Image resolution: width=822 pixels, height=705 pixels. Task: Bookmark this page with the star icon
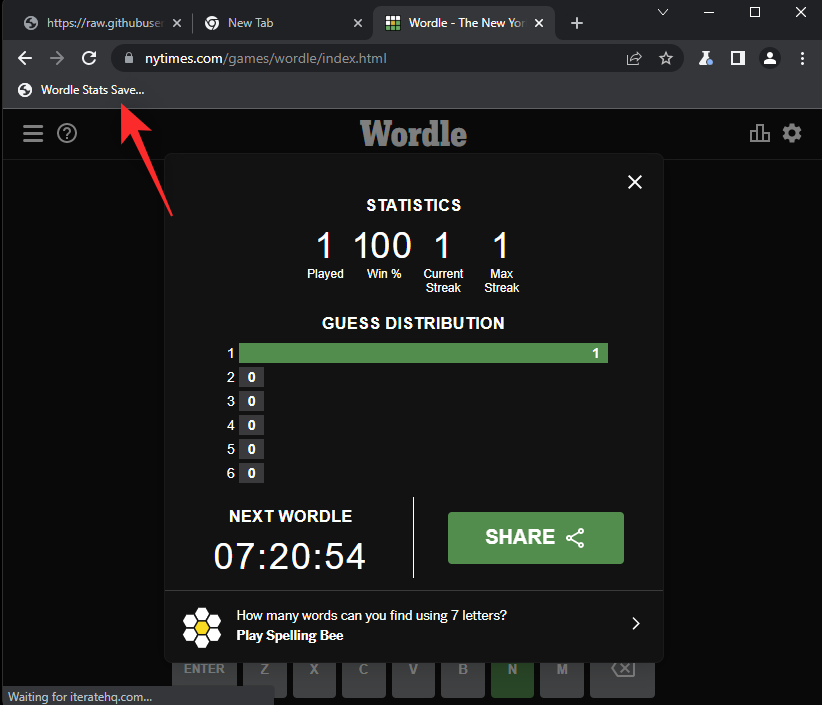pyautogui.click(x=666, y=58)
